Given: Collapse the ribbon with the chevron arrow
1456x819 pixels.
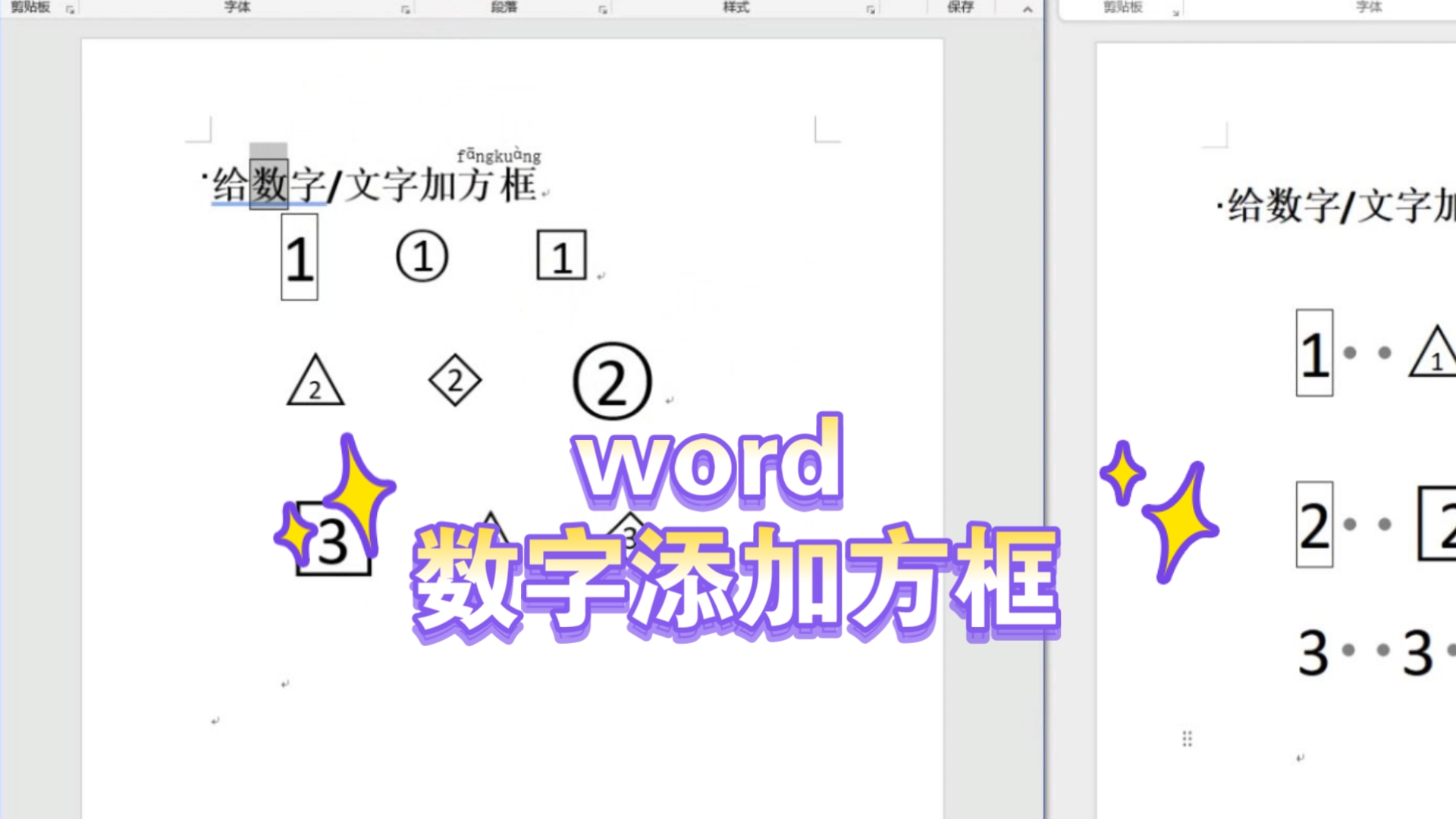Looking at the screenshot, I should 1028,9.
